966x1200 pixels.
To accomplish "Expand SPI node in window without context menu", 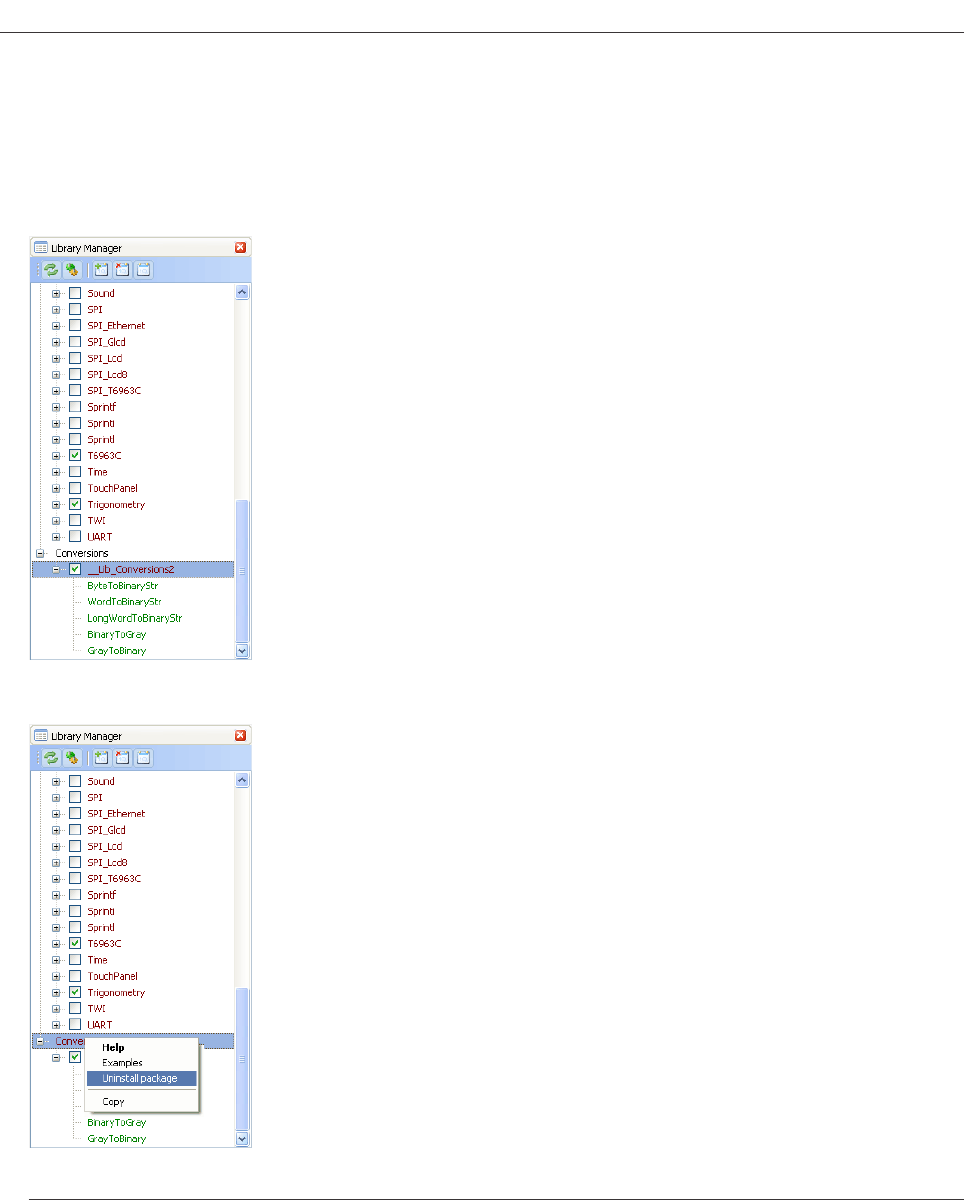I will (x=57, y=309).
